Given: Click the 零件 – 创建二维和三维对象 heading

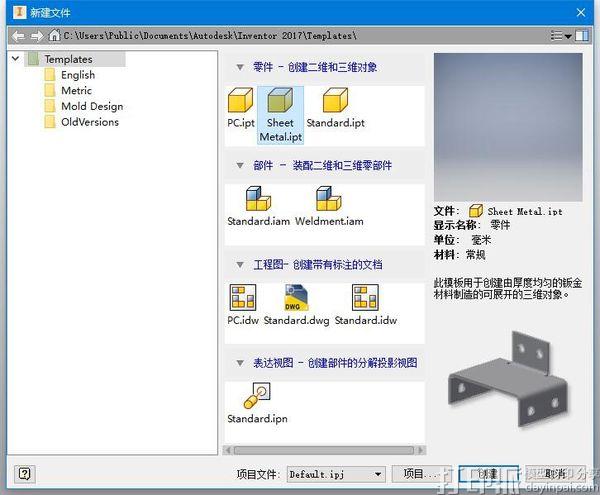Looking at the screenshot, I should click(315, 67).
